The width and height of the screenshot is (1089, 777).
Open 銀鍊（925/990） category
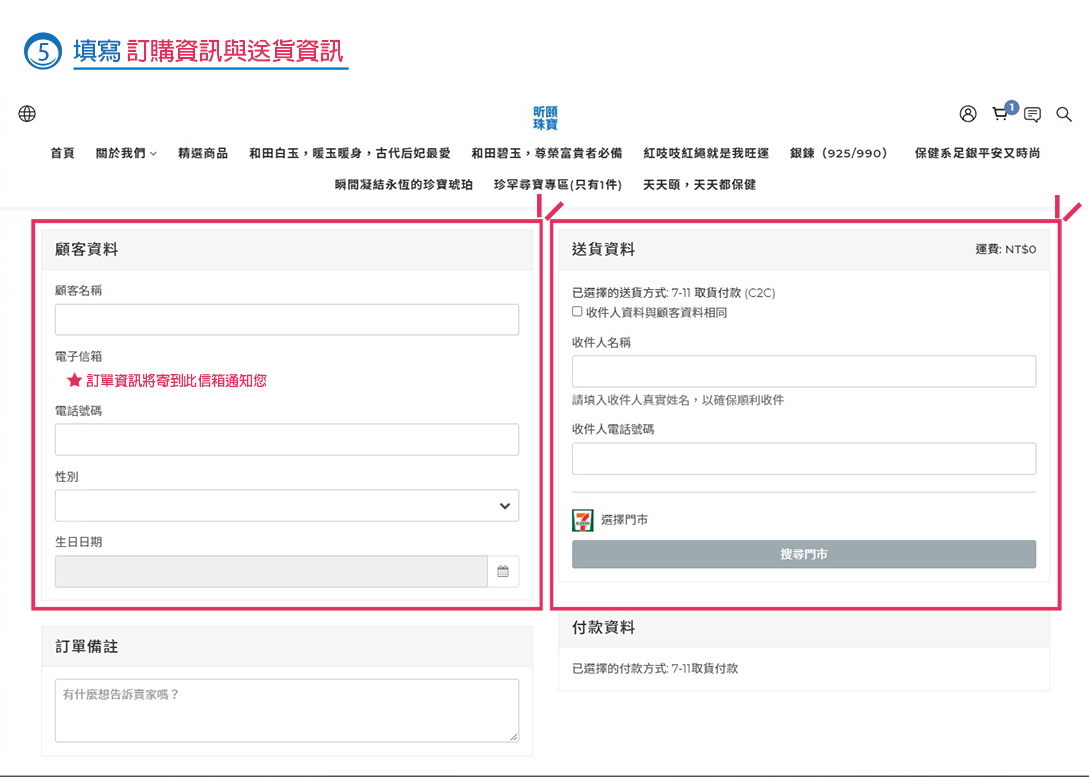tap(841, 154)
